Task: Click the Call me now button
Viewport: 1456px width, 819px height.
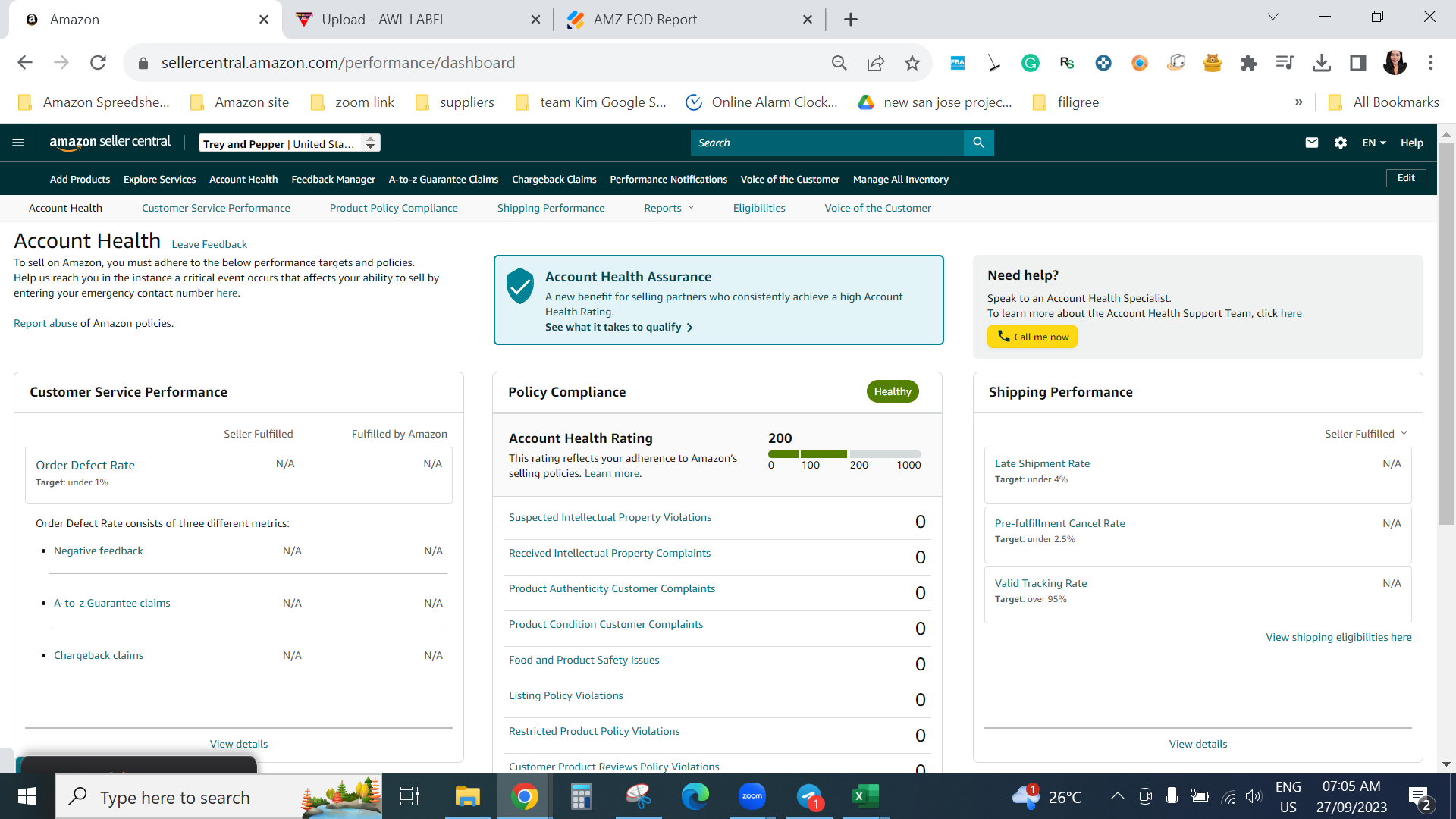Action: click(1032, 337)
